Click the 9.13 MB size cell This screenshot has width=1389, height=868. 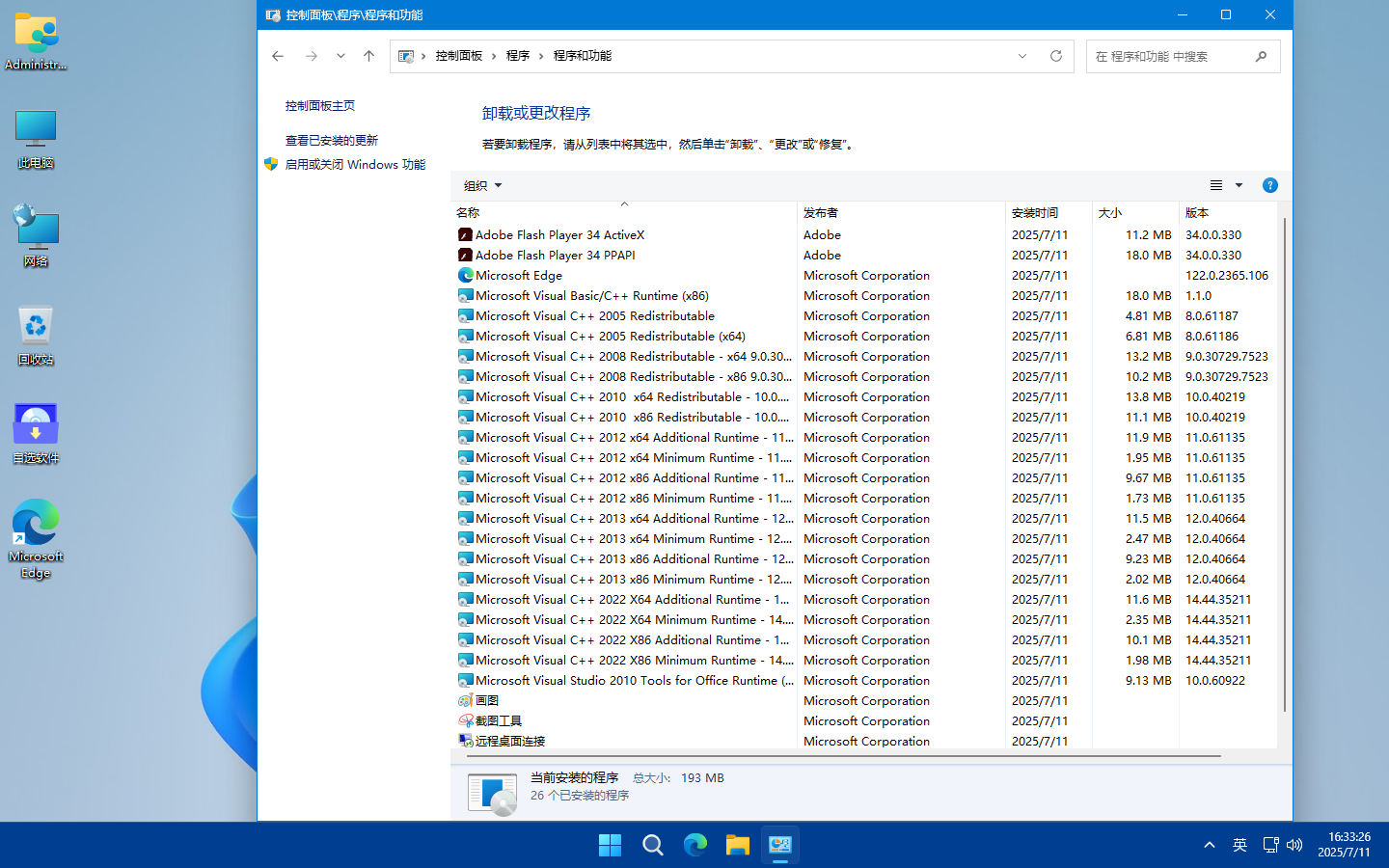pos(1148,680)
